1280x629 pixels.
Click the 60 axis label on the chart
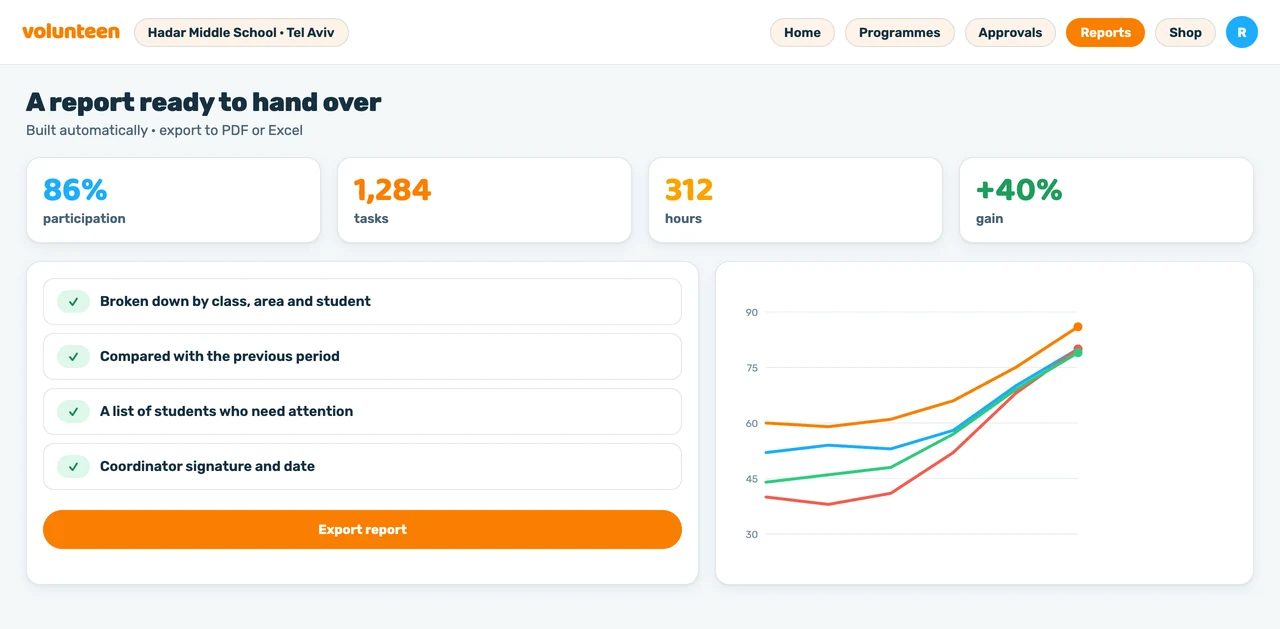tap(752, 424)
